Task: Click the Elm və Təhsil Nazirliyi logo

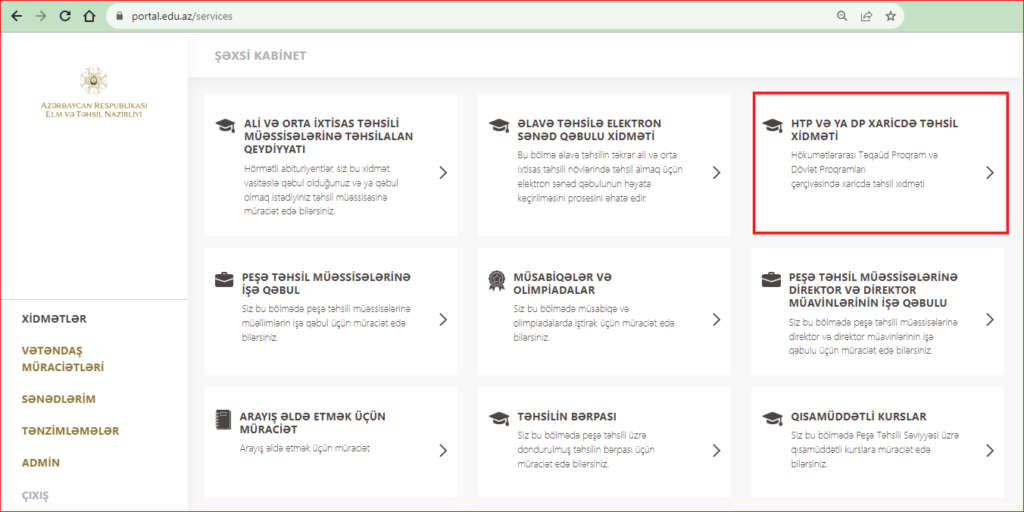Action: click(x=95, y=80)
